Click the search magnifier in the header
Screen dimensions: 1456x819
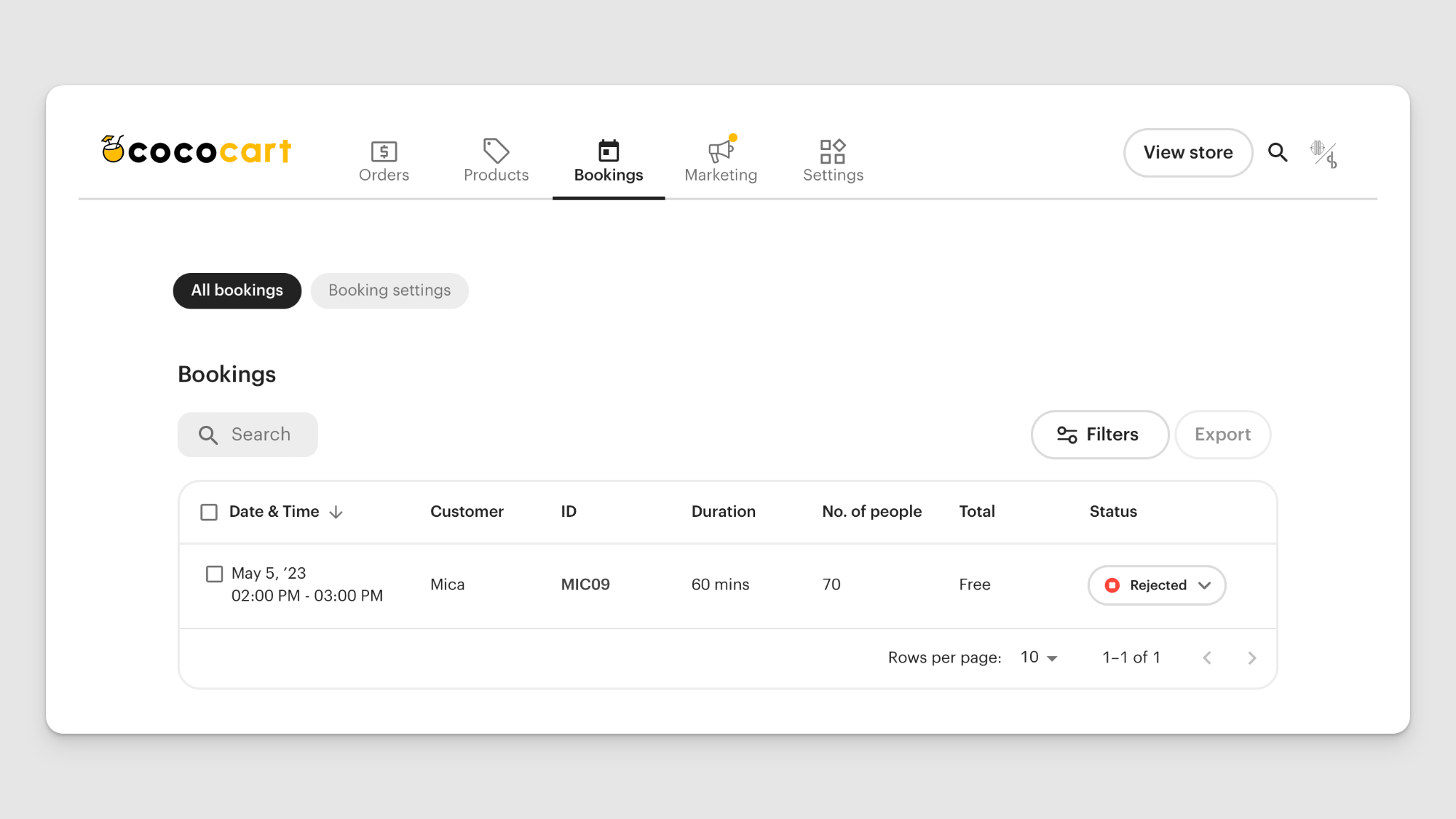(1278, 152)
